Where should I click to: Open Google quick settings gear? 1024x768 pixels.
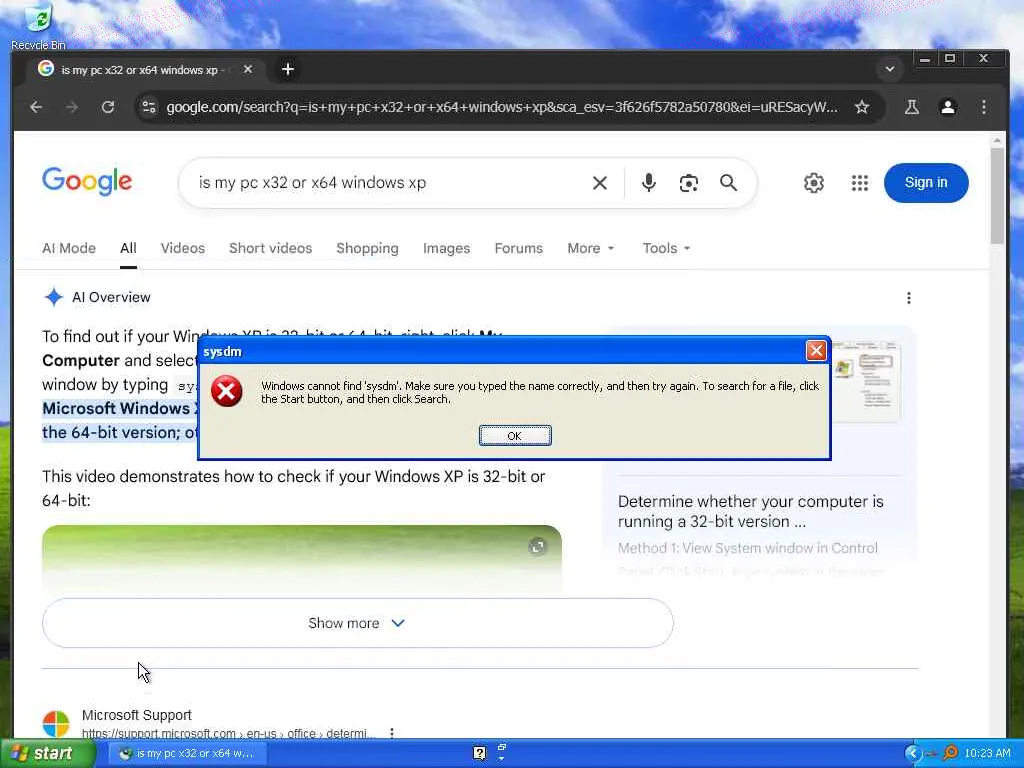(814, 183)
